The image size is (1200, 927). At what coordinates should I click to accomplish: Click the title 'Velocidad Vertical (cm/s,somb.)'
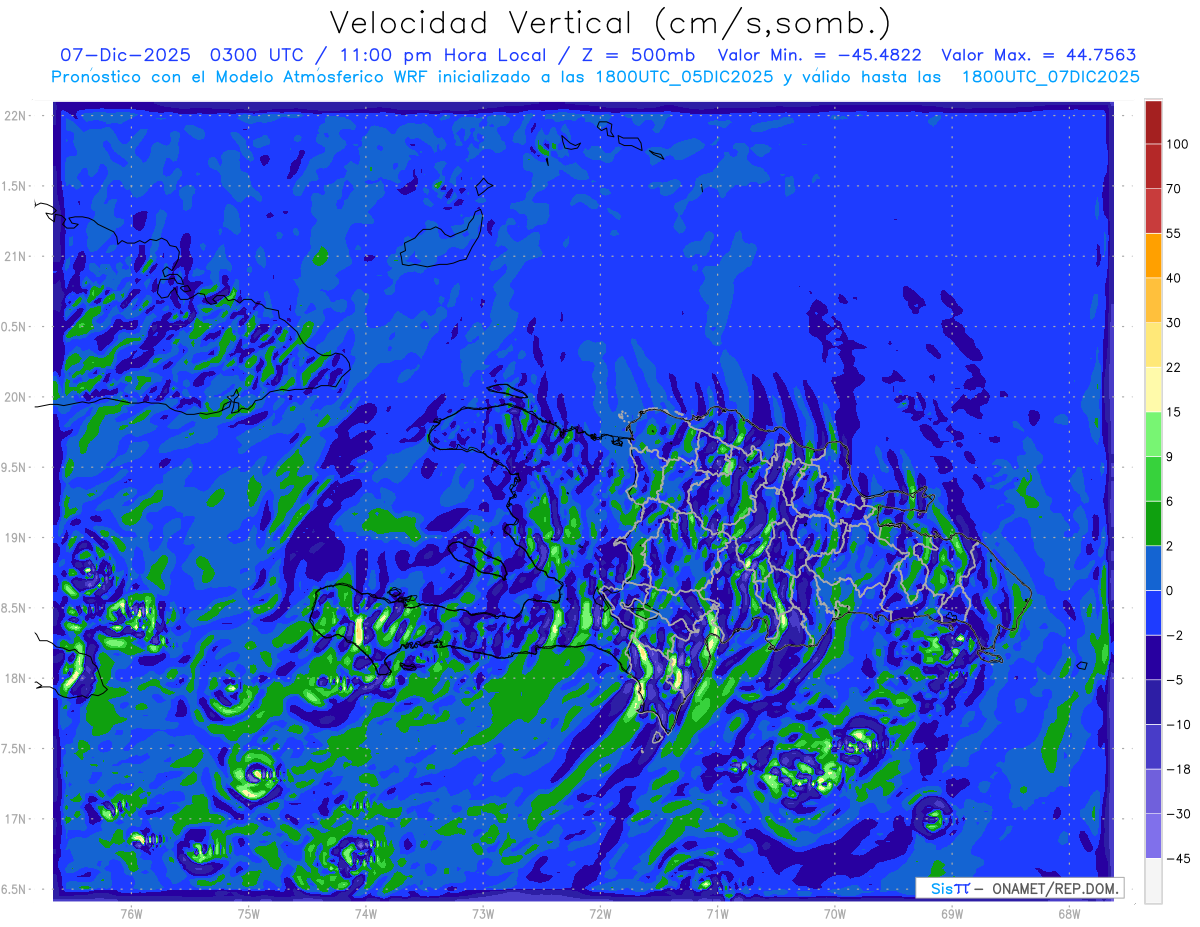point(610,23)
